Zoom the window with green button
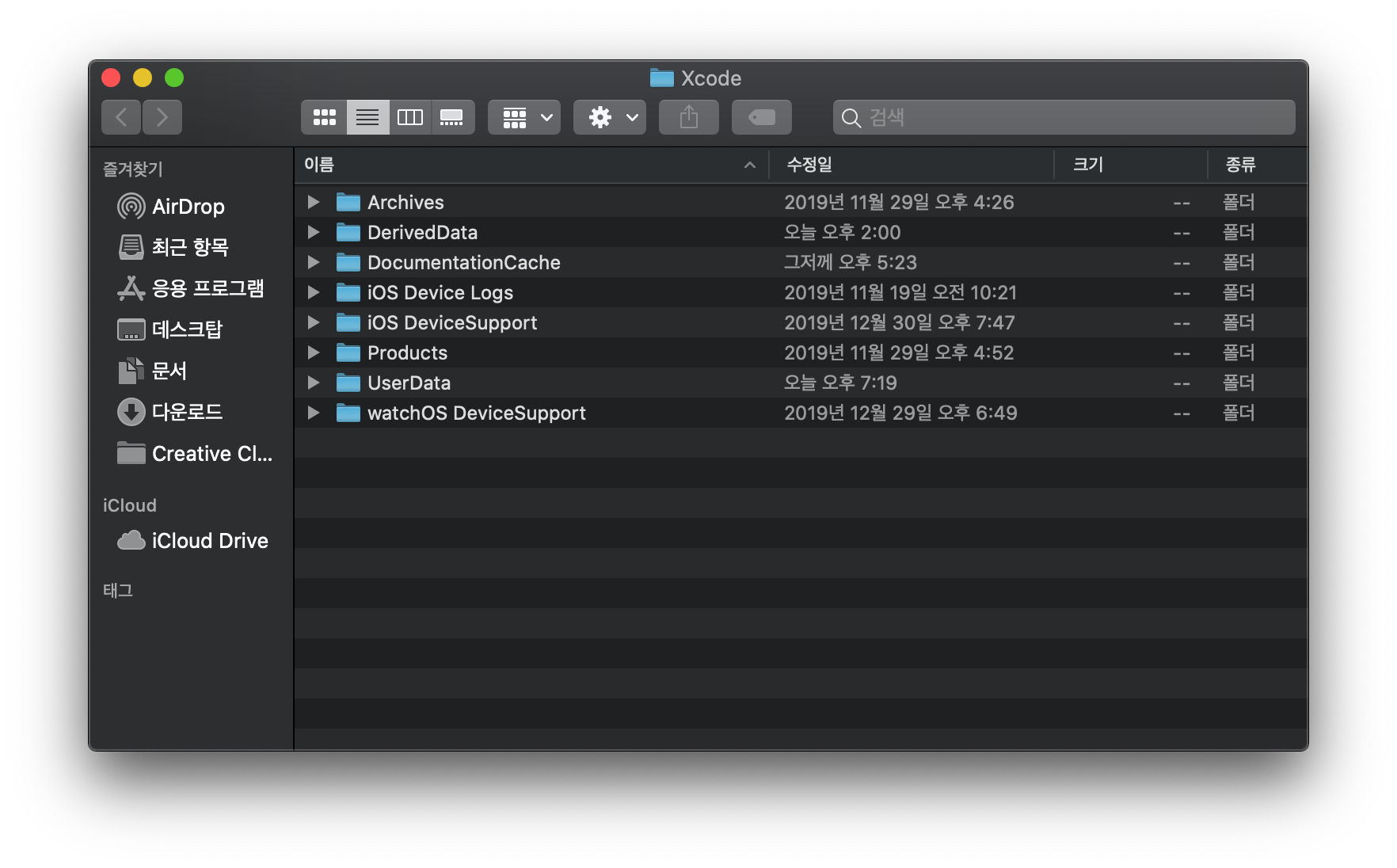 click(174, 78)
